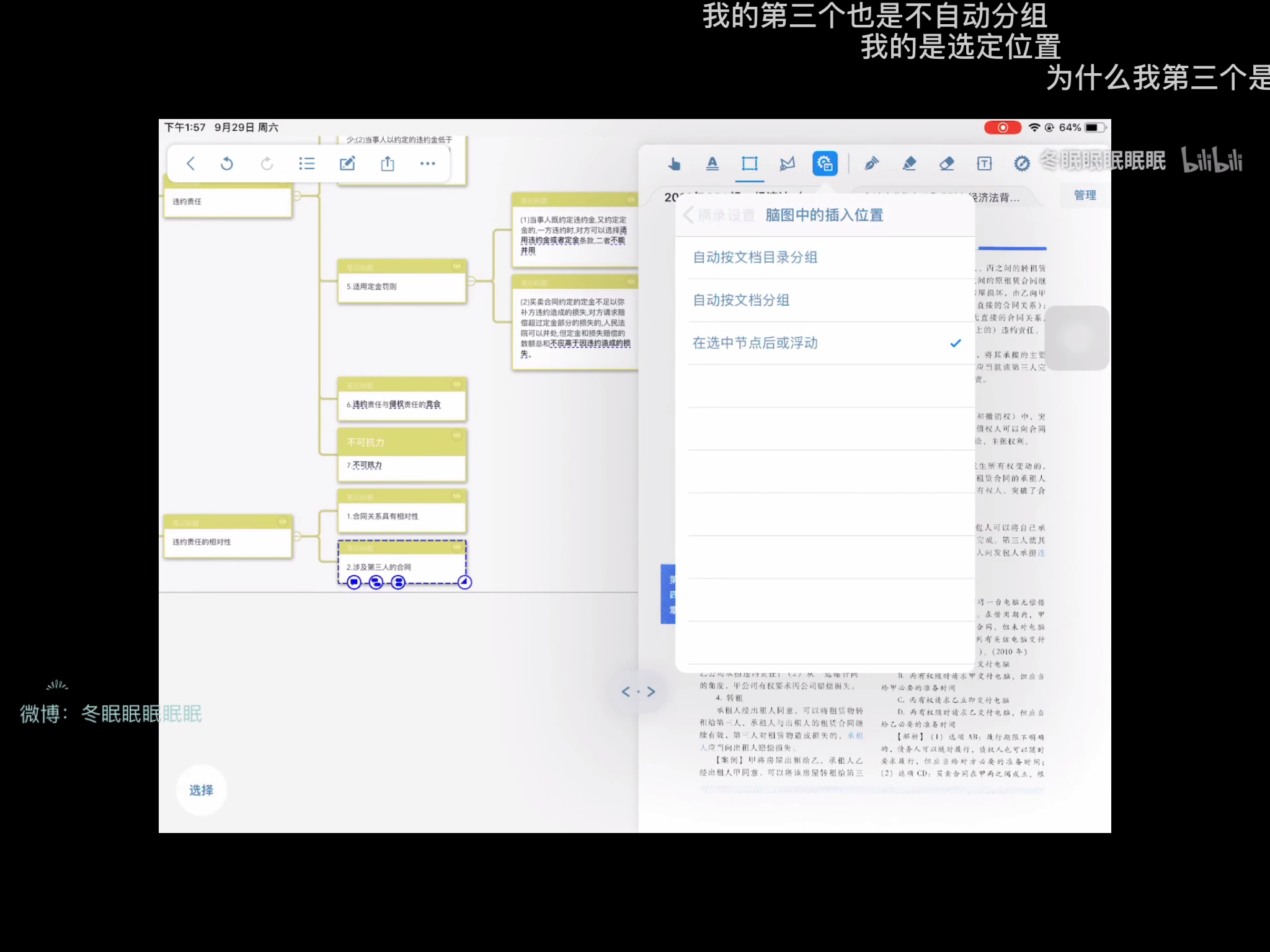Image resolution: width=1270 pixels, height=952 pixels.
Task: Redo the last undone action
Action: 267,164
